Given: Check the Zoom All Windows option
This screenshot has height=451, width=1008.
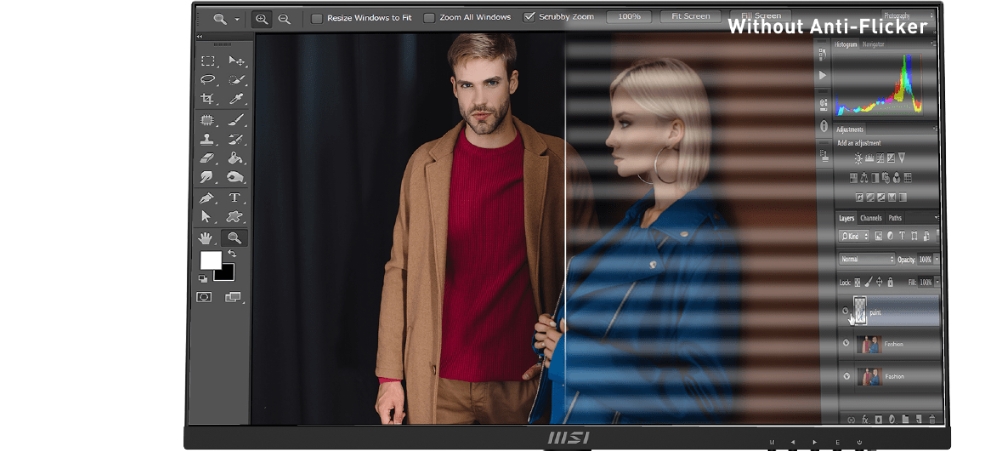Looking at the screenshot, I should 429,18.
